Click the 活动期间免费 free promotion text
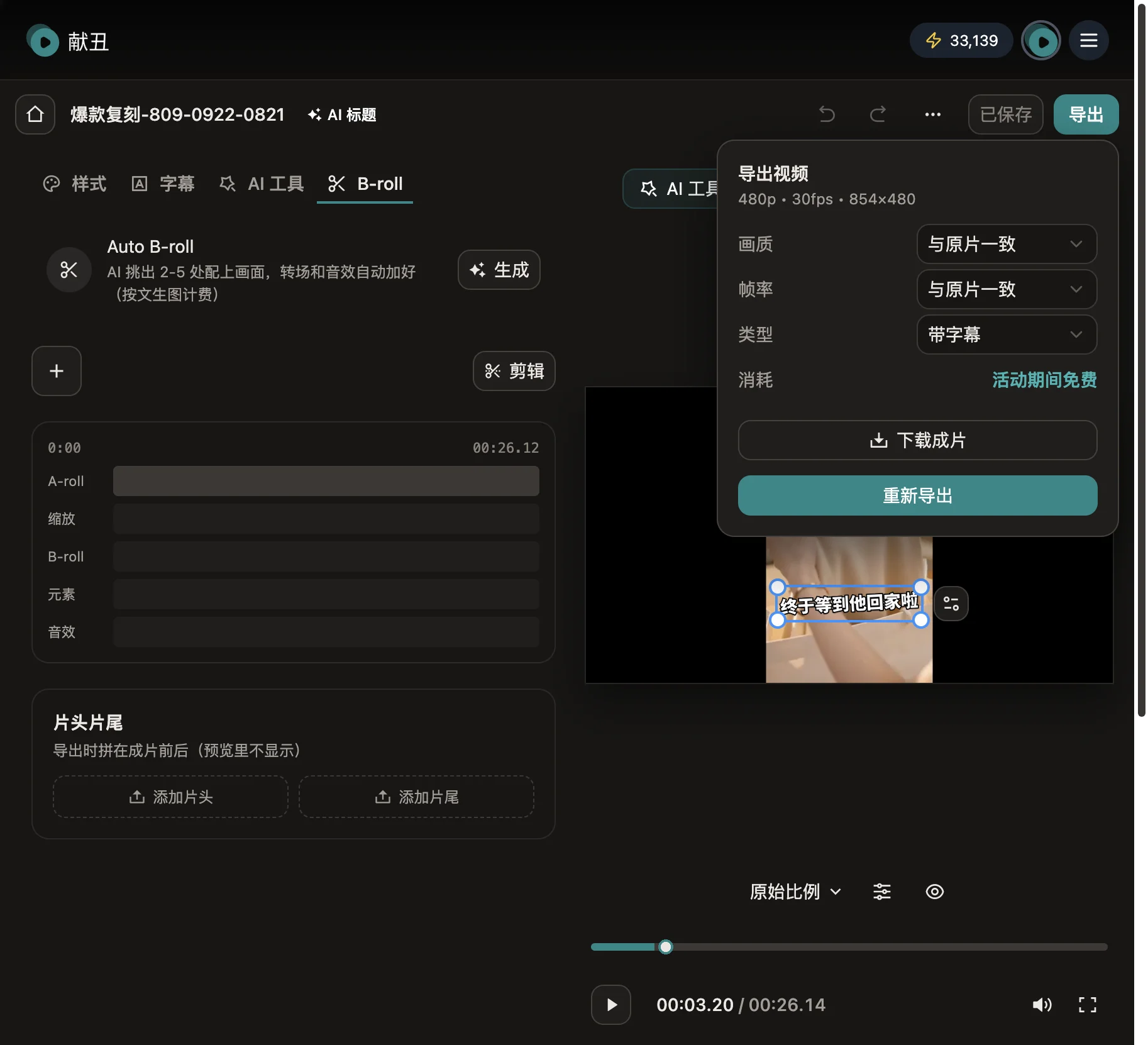 tap(1044, 380)
